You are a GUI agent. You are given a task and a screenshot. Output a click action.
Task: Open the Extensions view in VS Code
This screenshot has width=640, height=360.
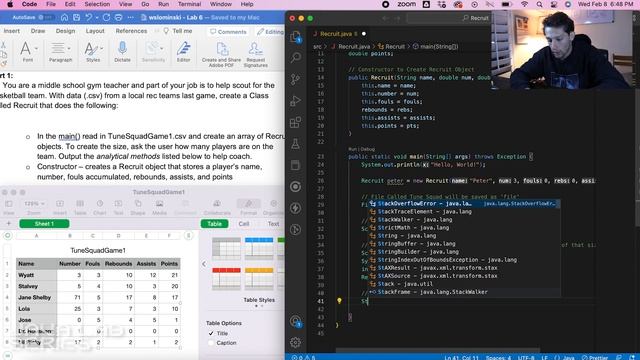tap(296, 122)
